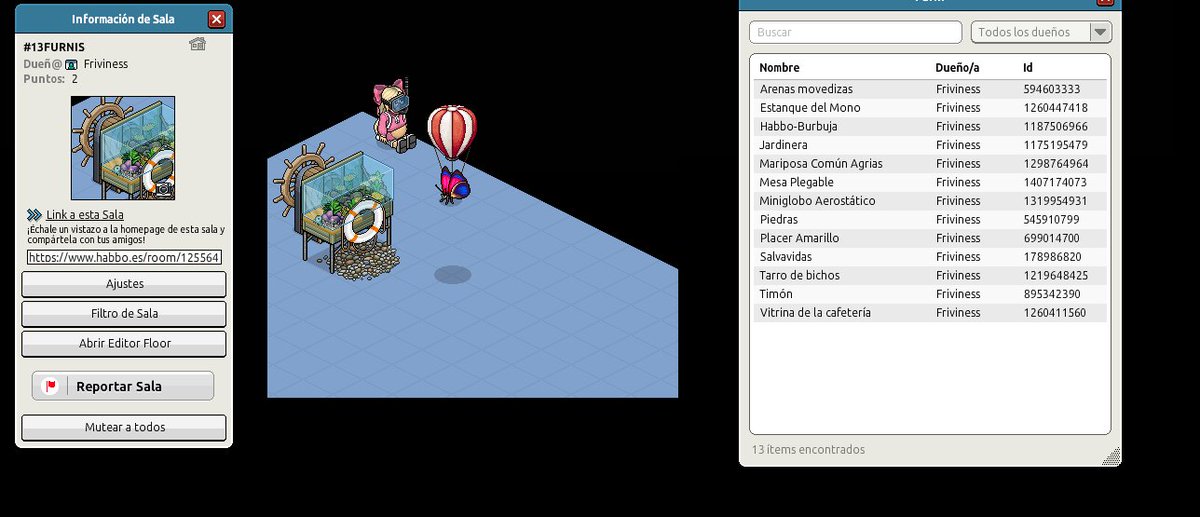
Task: Click the Id value 1319954931
Action: [1054, 201]
